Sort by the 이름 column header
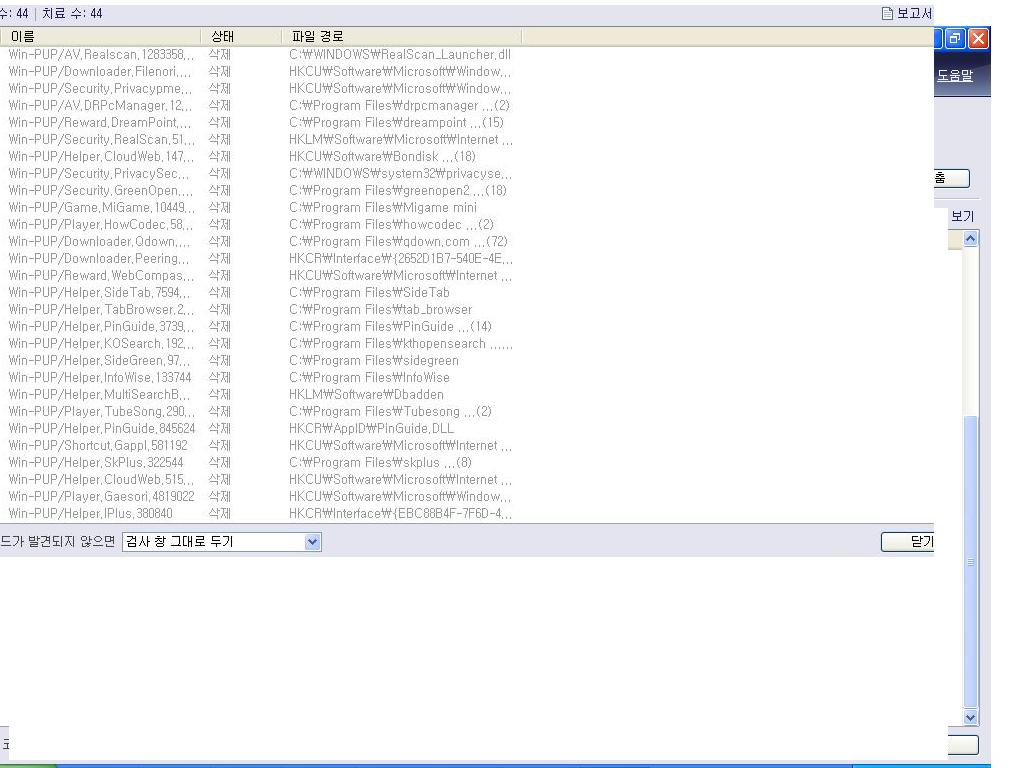 coord(101,37)
